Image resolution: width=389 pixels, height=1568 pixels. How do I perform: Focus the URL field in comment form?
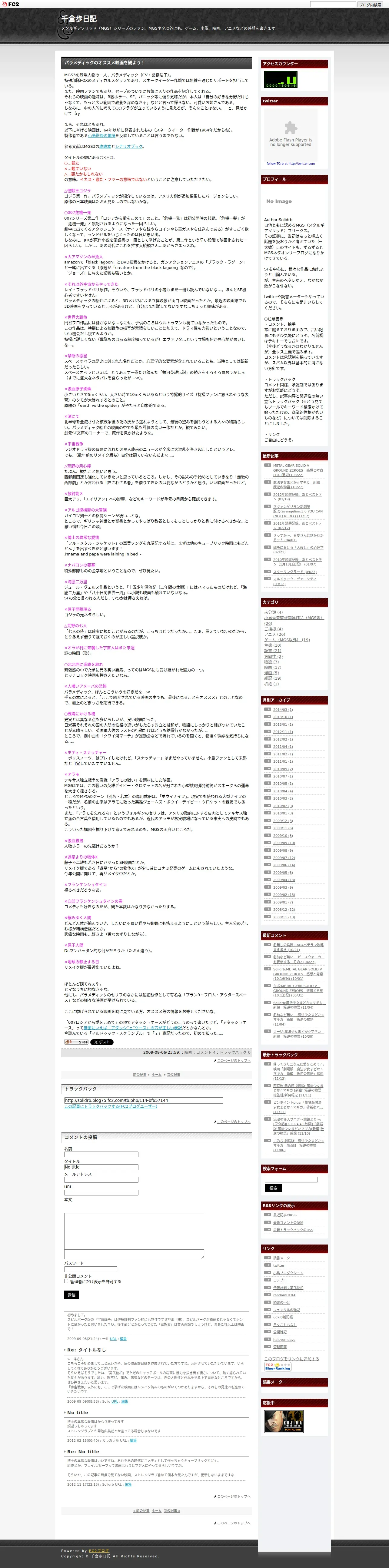pos(101,1192)
